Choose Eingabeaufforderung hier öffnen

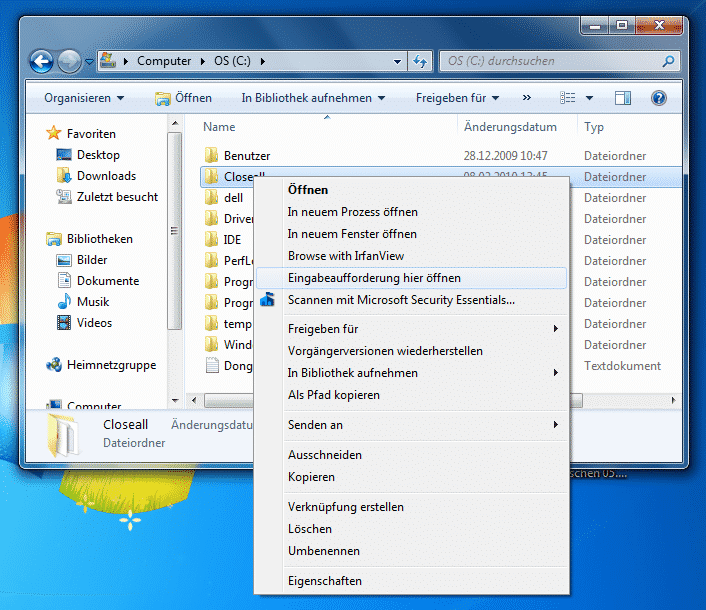[411, 278]
